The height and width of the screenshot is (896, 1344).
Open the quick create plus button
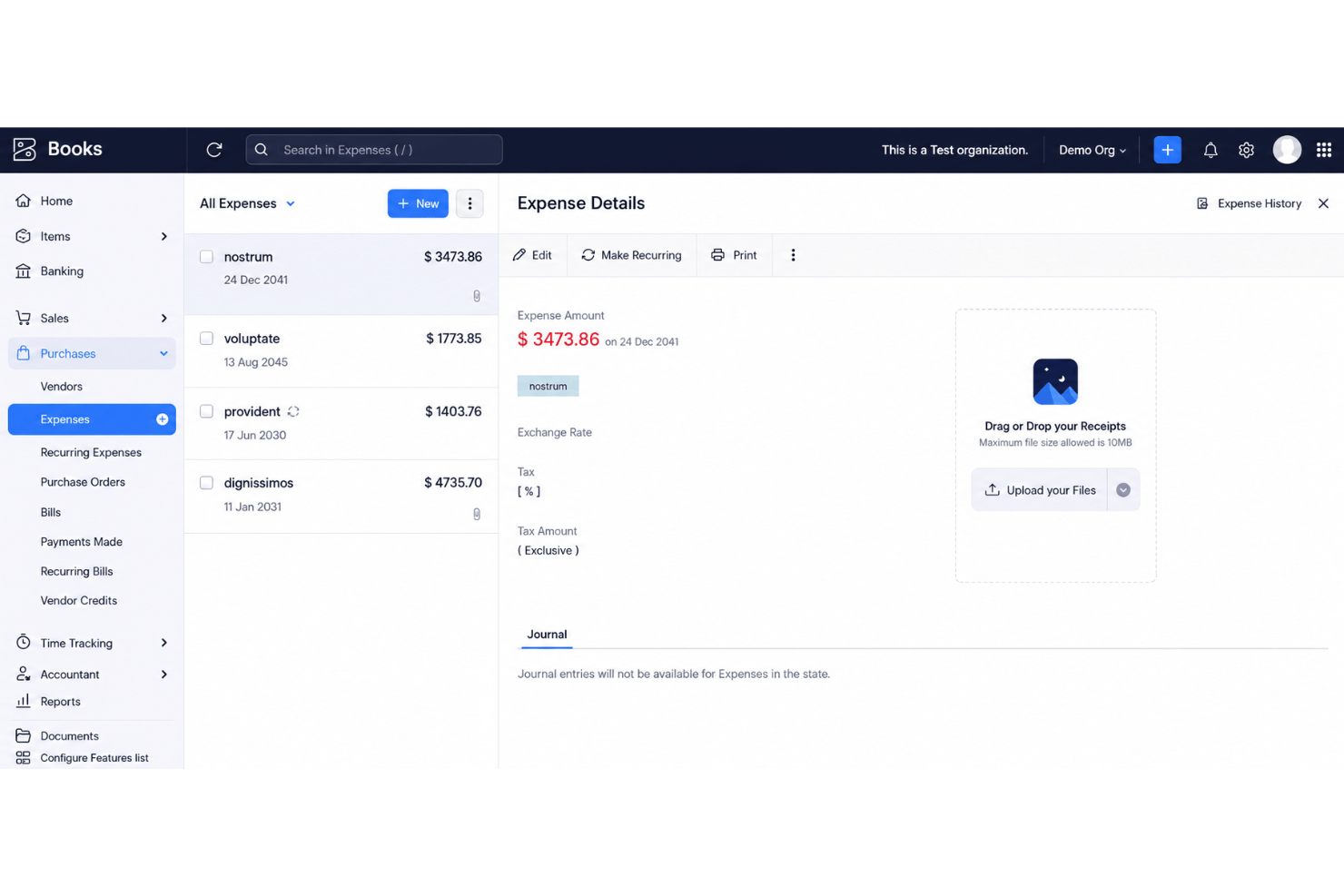(1167, 150)
